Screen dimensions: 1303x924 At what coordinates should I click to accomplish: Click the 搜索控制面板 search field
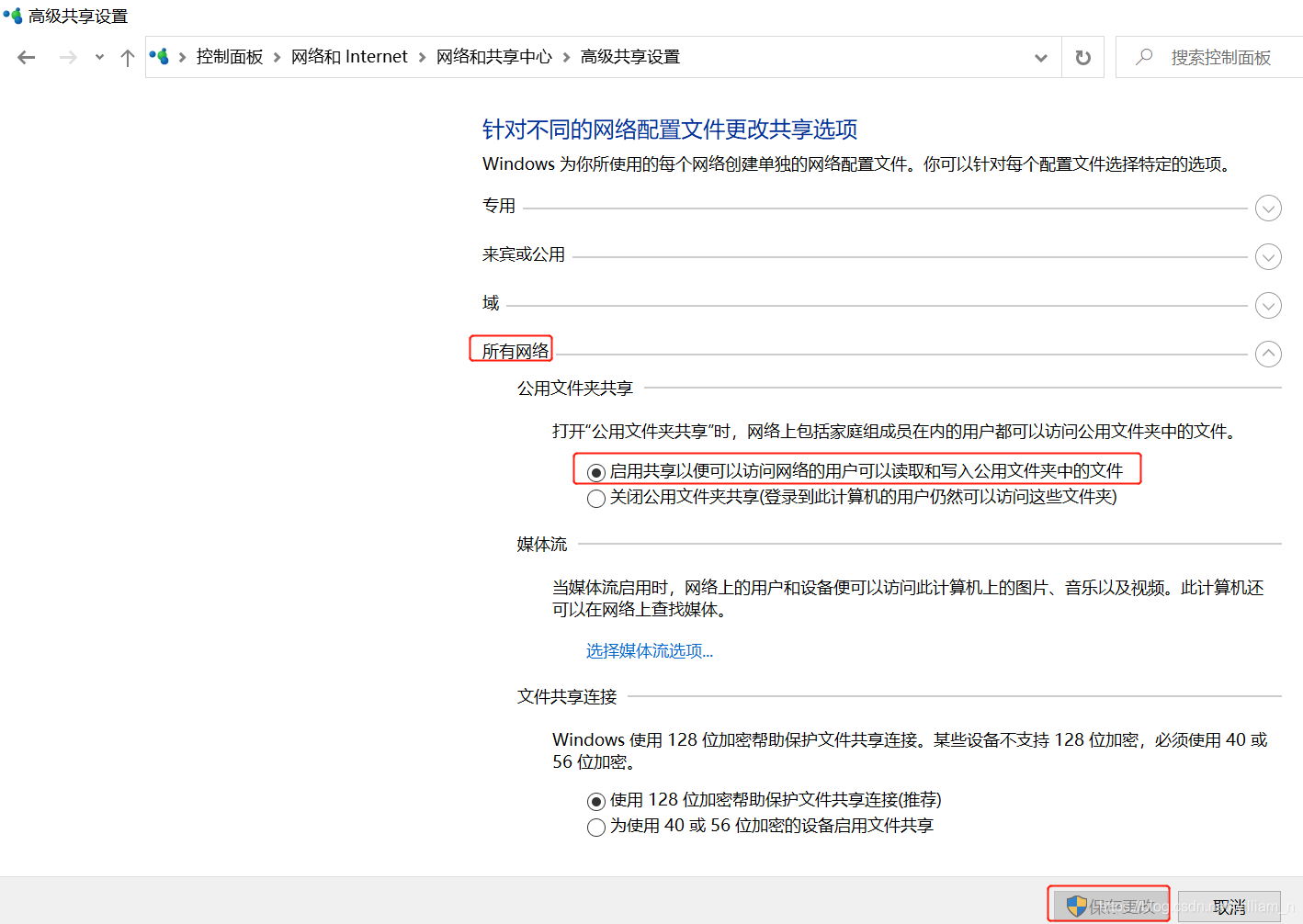point(1209,58)
